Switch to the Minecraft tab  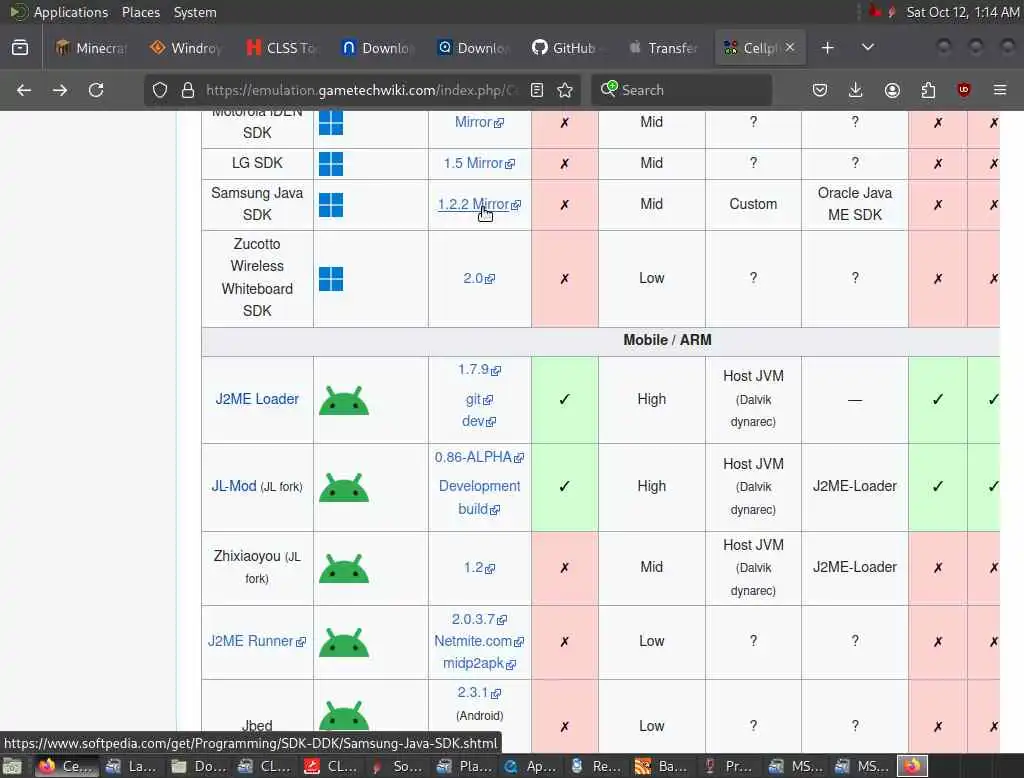point(91,48)
